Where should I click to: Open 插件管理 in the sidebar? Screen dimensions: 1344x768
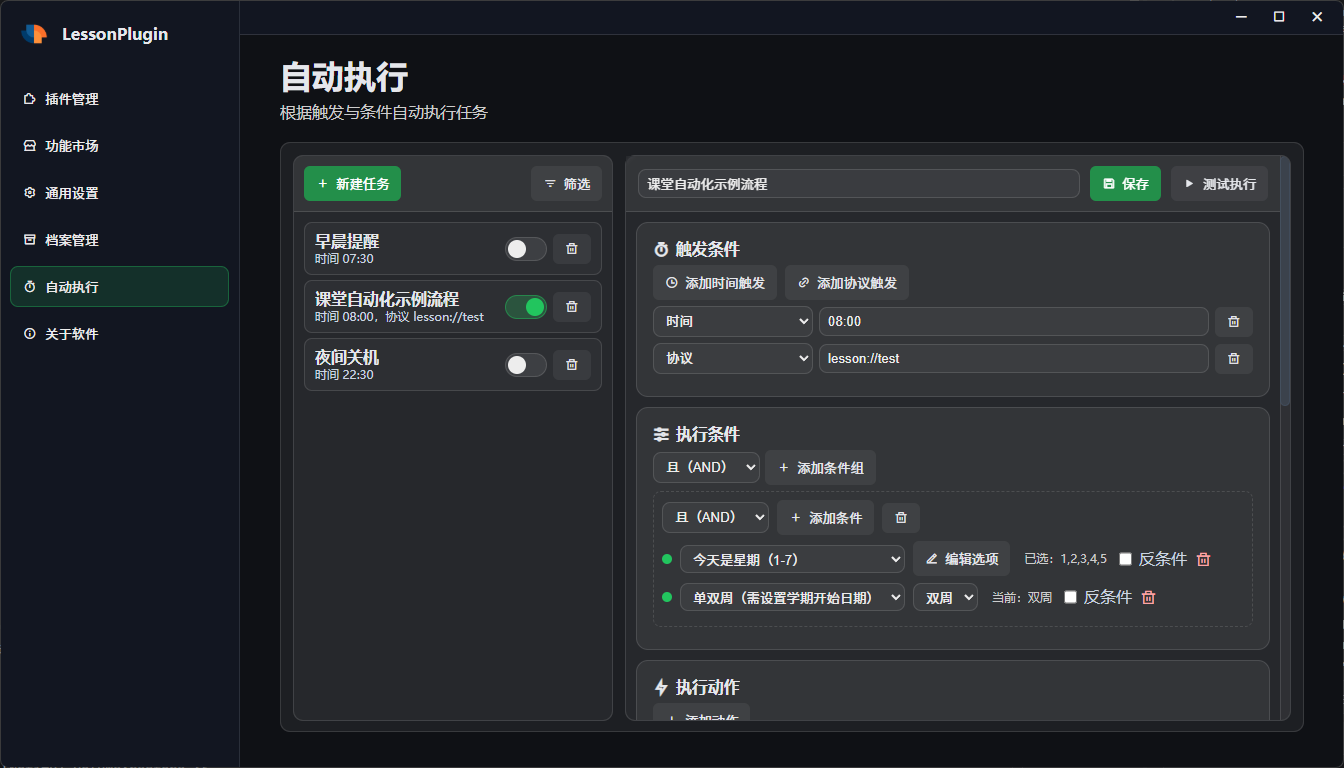click(x=72, y=99)
